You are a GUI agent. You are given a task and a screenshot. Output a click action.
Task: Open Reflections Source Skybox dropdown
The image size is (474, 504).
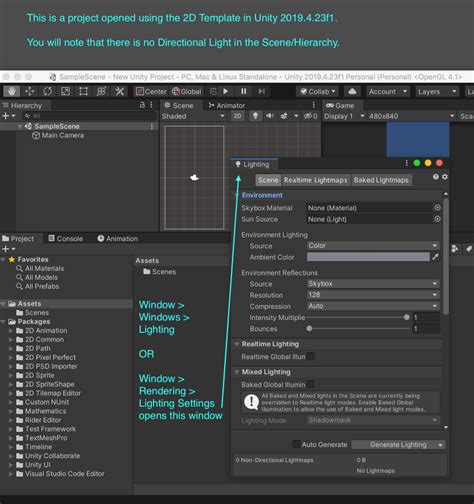[373, 284]
